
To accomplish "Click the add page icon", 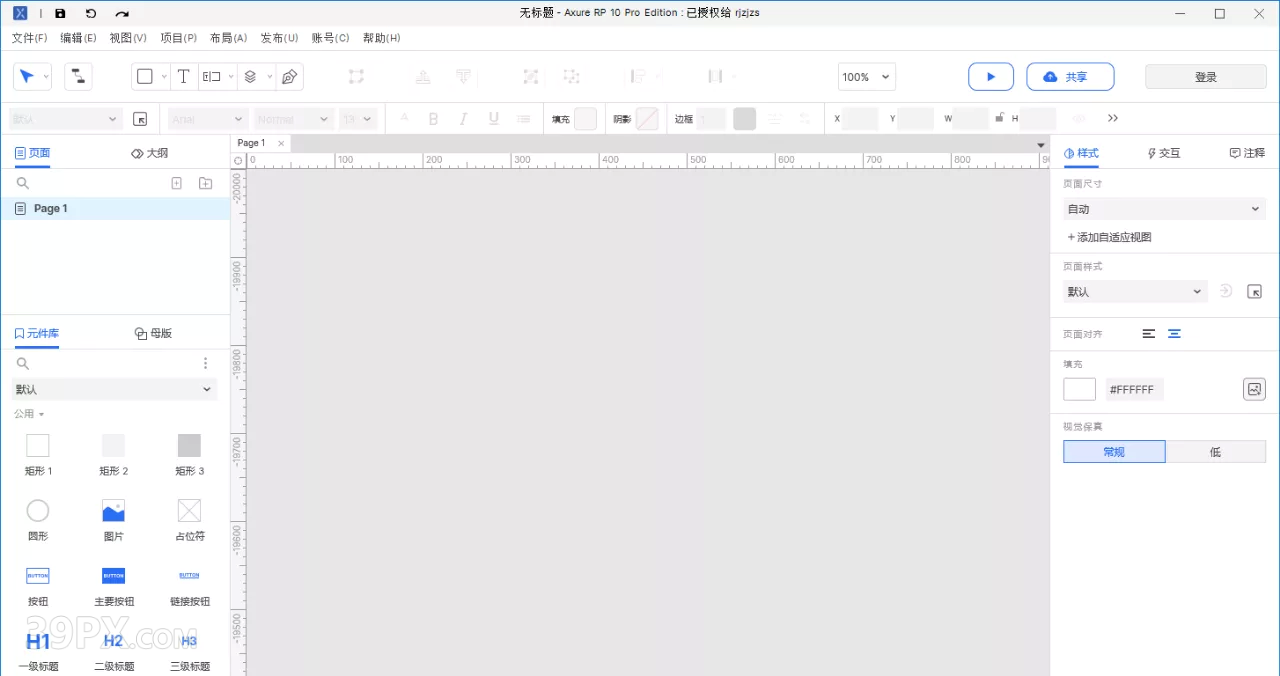I will tap(176, 183).
